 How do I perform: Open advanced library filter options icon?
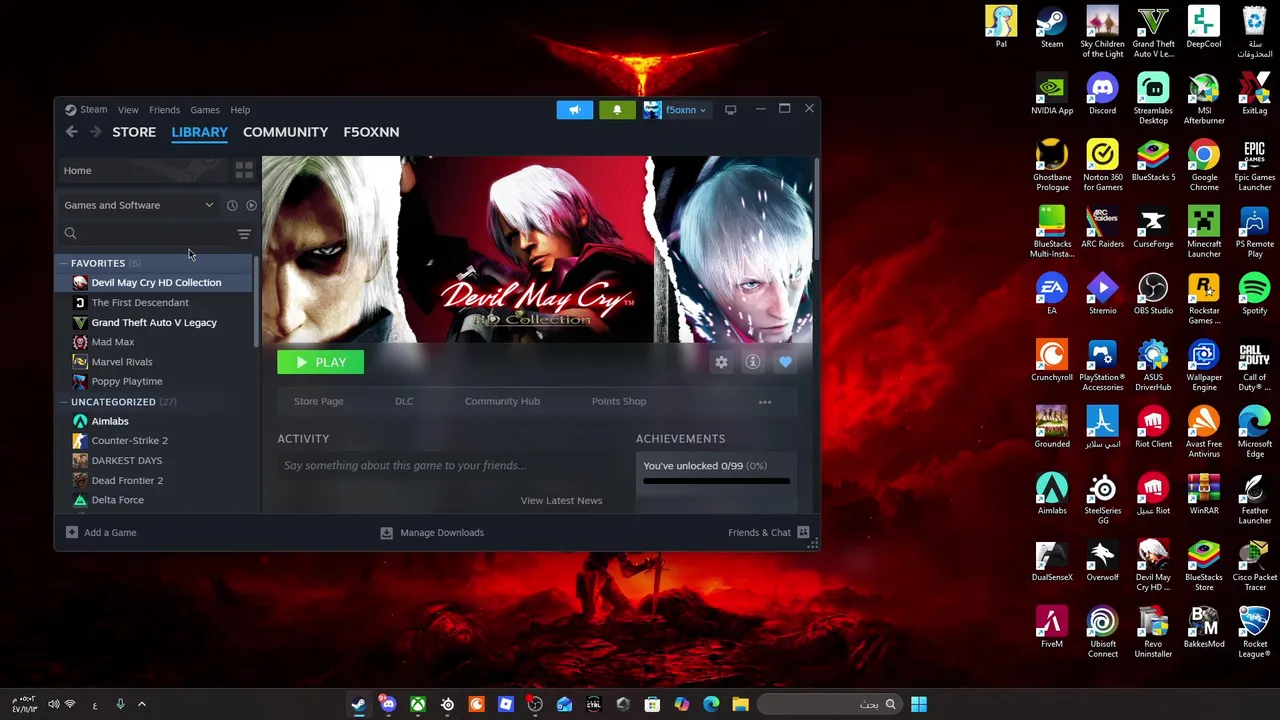point(244,234)
